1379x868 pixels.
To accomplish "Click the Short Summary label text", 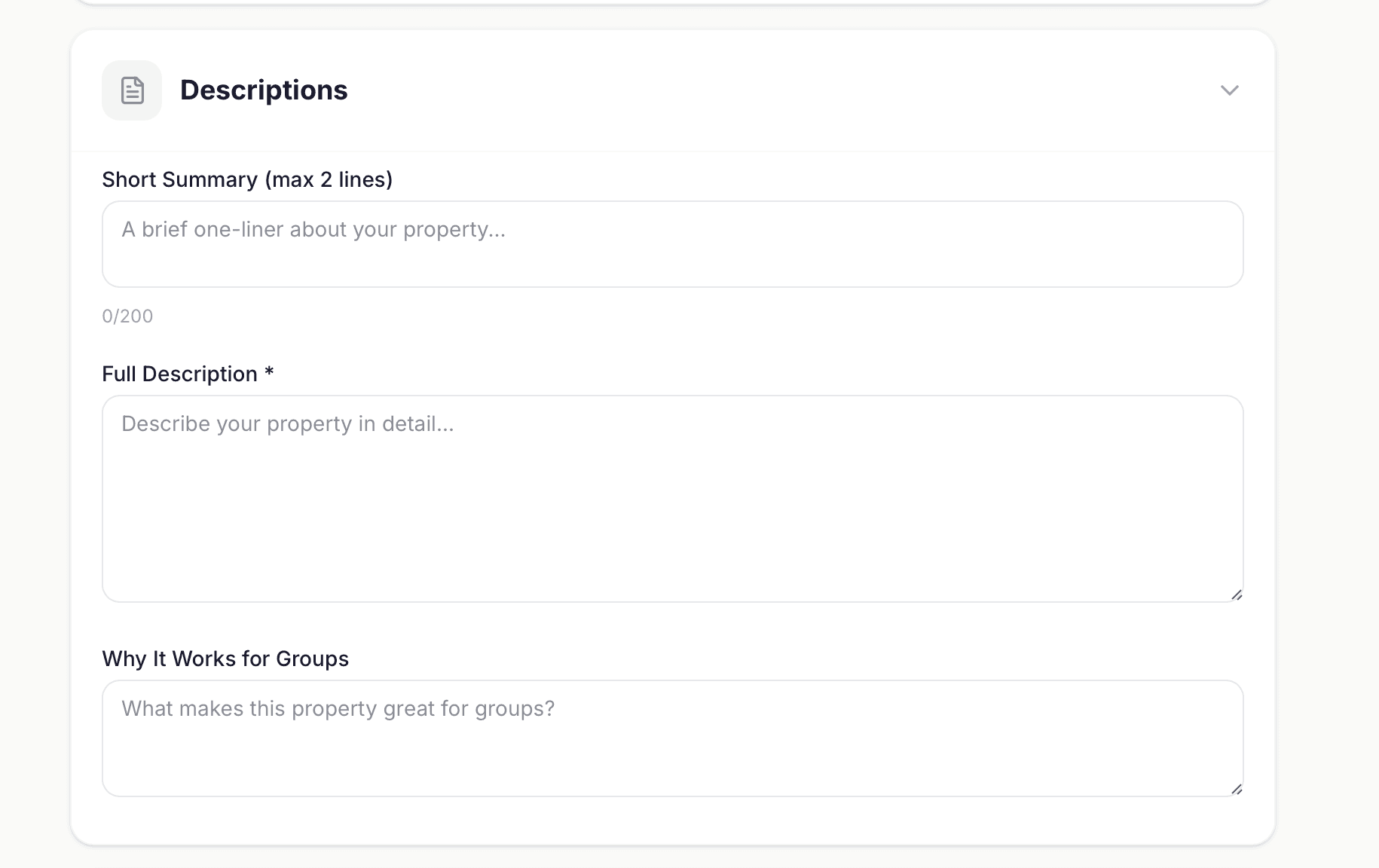I will [181, 179].
